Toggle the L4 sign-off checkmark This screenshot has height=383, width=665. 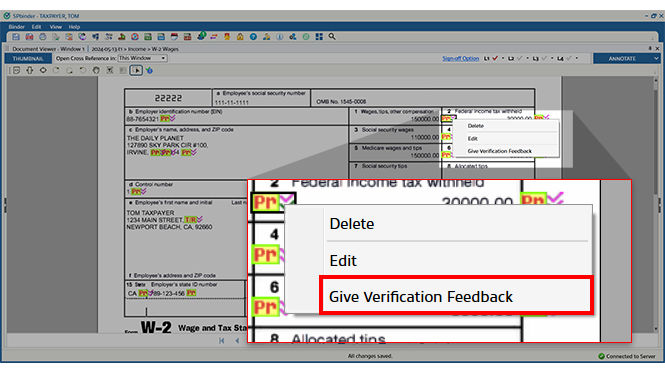point(569,58)
